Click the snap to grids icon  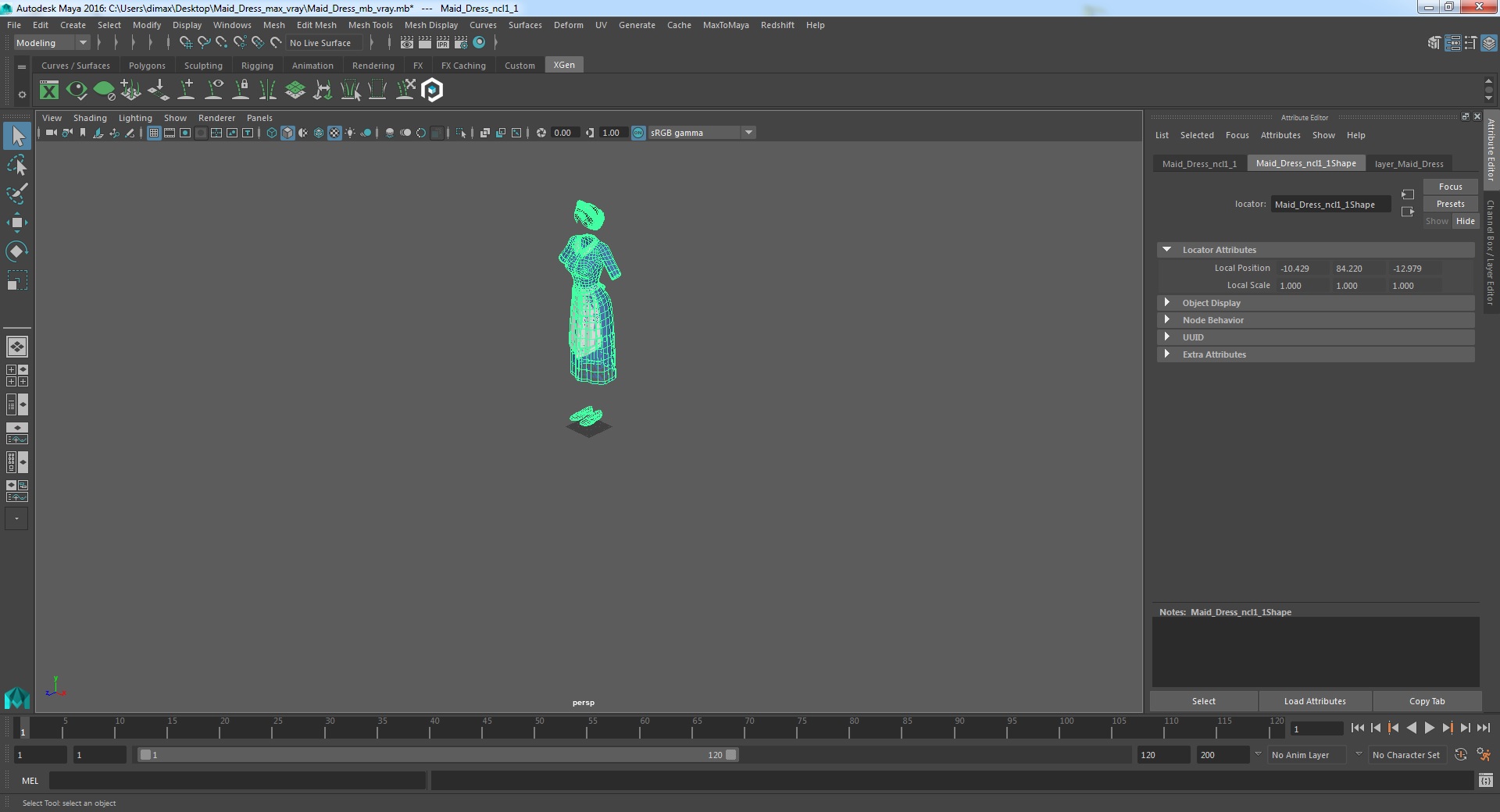click(x=185, y=43)
